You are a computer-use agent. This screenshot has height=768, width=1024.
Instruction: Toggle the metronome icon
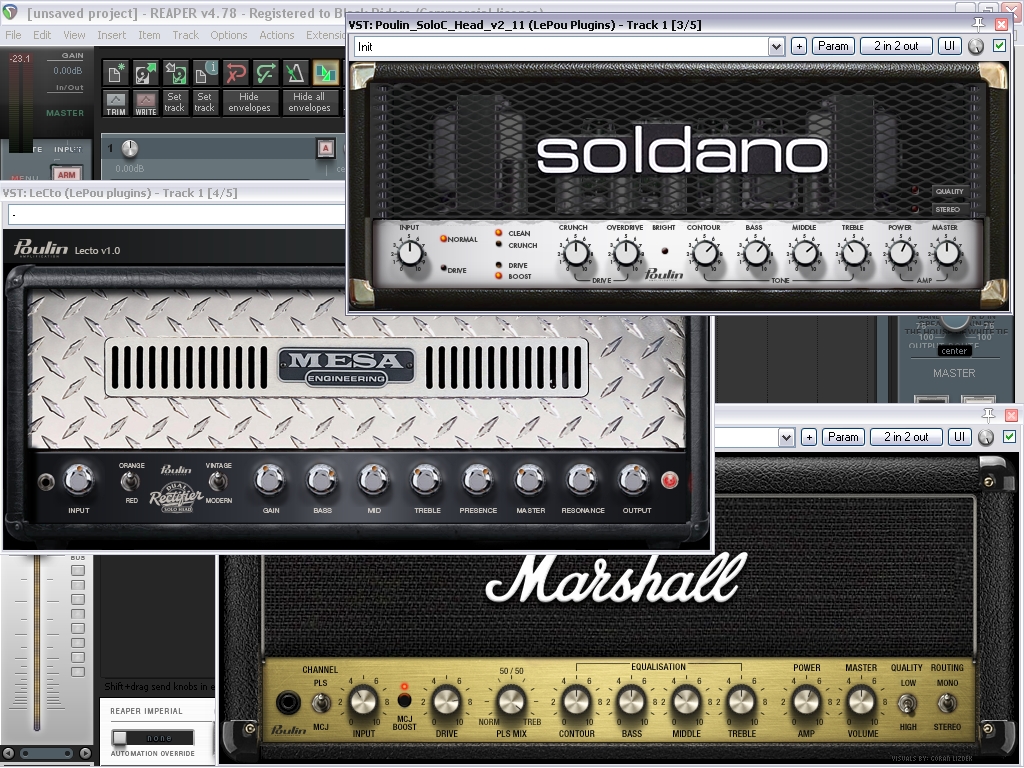(x=295, y=73)
